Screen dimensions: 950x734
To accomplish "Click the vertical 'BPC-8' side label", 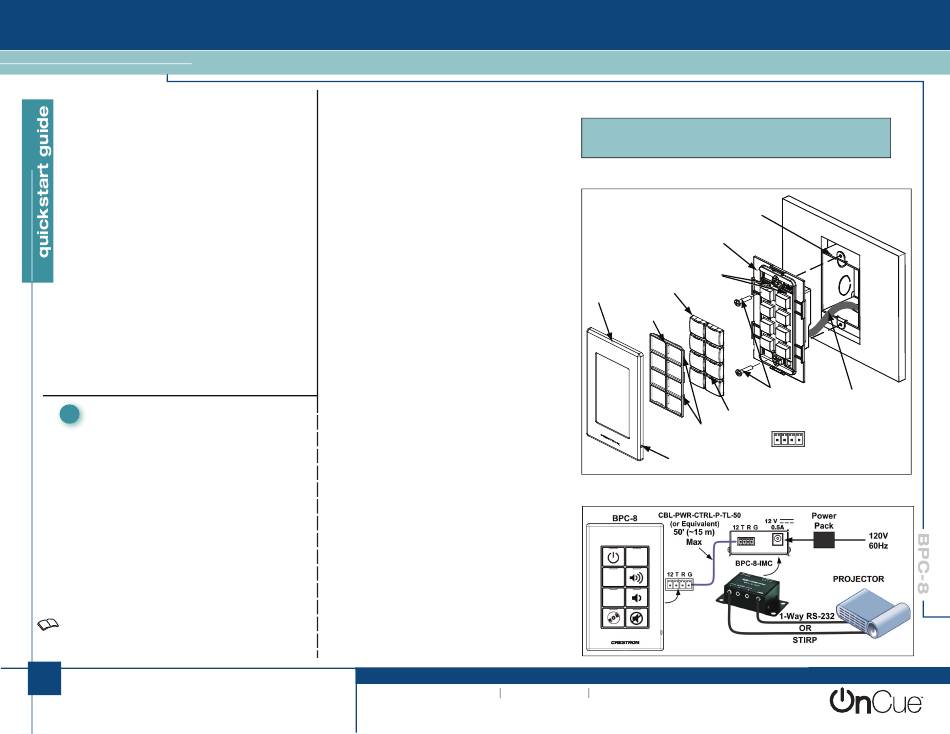I will point(923,564).
